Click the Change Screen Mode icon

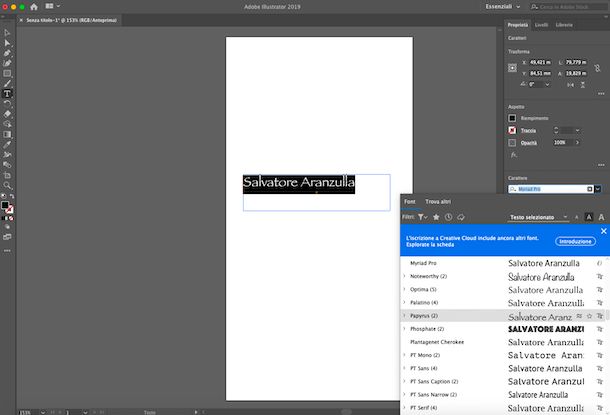(7, 237)
